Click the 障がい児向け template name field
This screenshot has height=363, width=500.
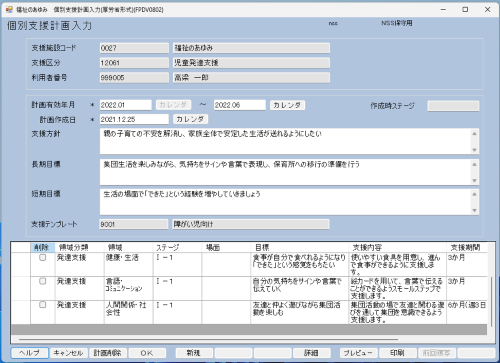tap(251, 224)
